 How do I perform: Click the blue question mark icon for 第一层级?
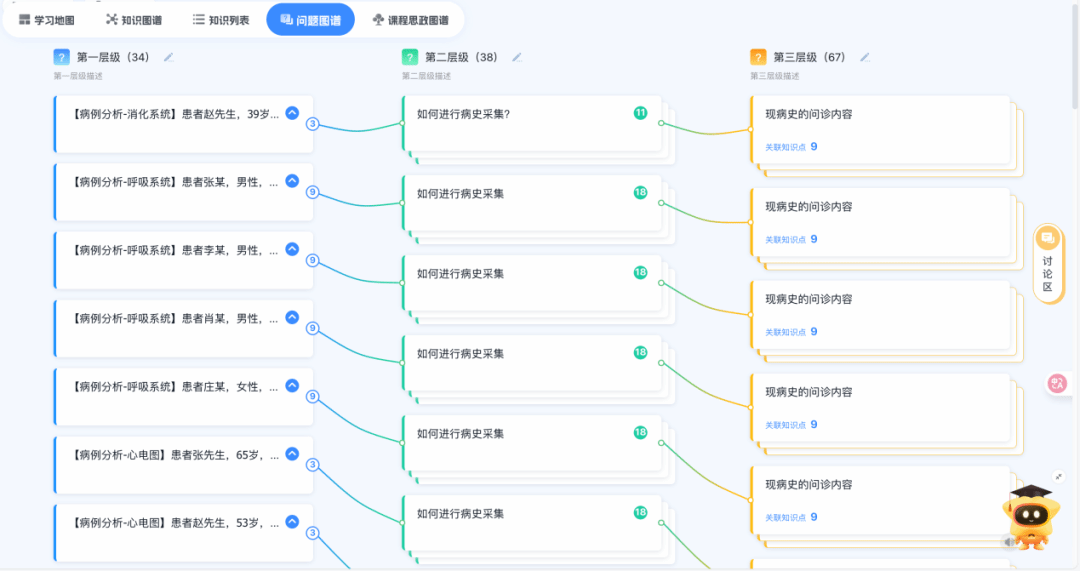tap(62, 58)
